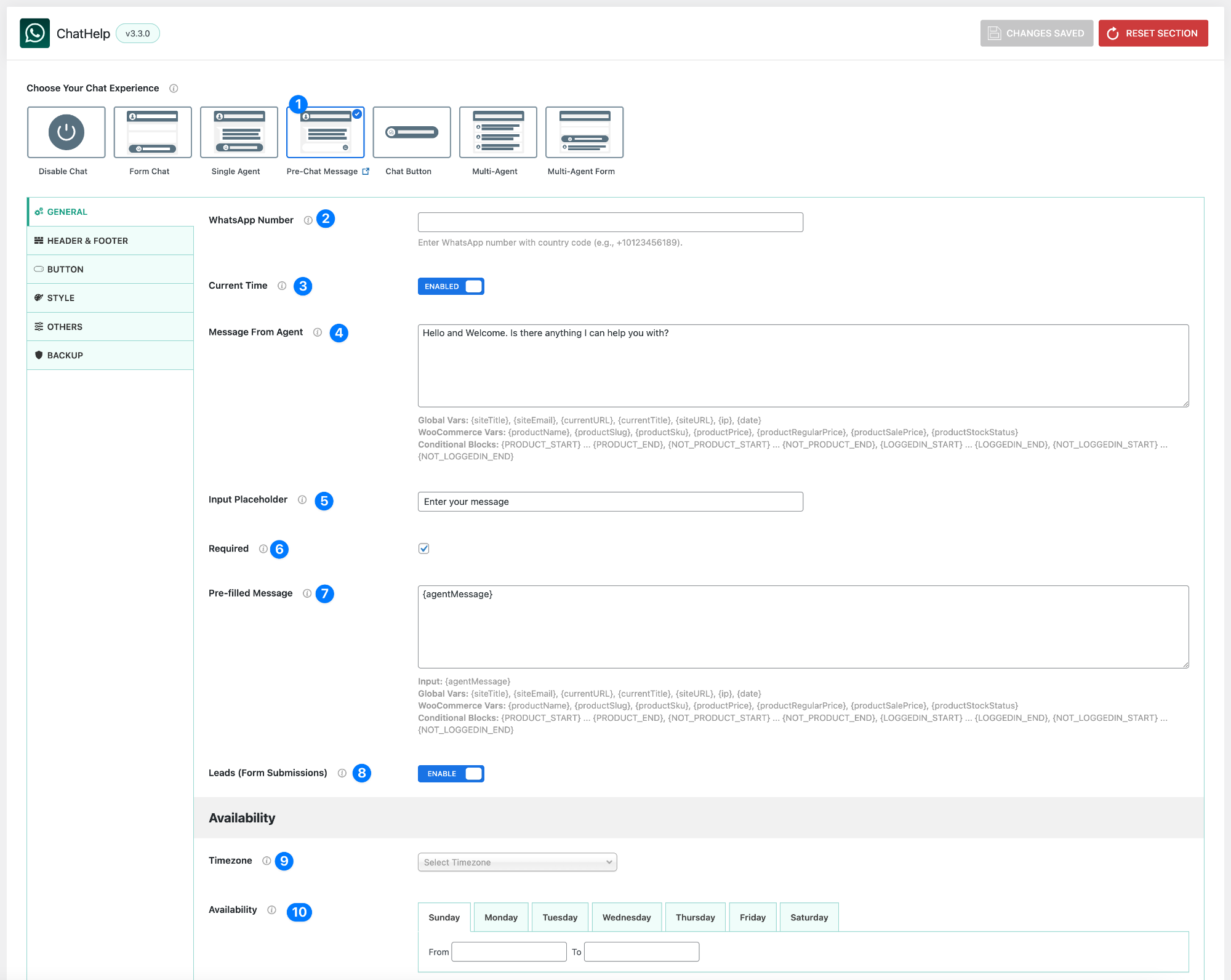Choose the Form Chat layout thumbnail
The image size is (1231, 980).
(153, 132)
